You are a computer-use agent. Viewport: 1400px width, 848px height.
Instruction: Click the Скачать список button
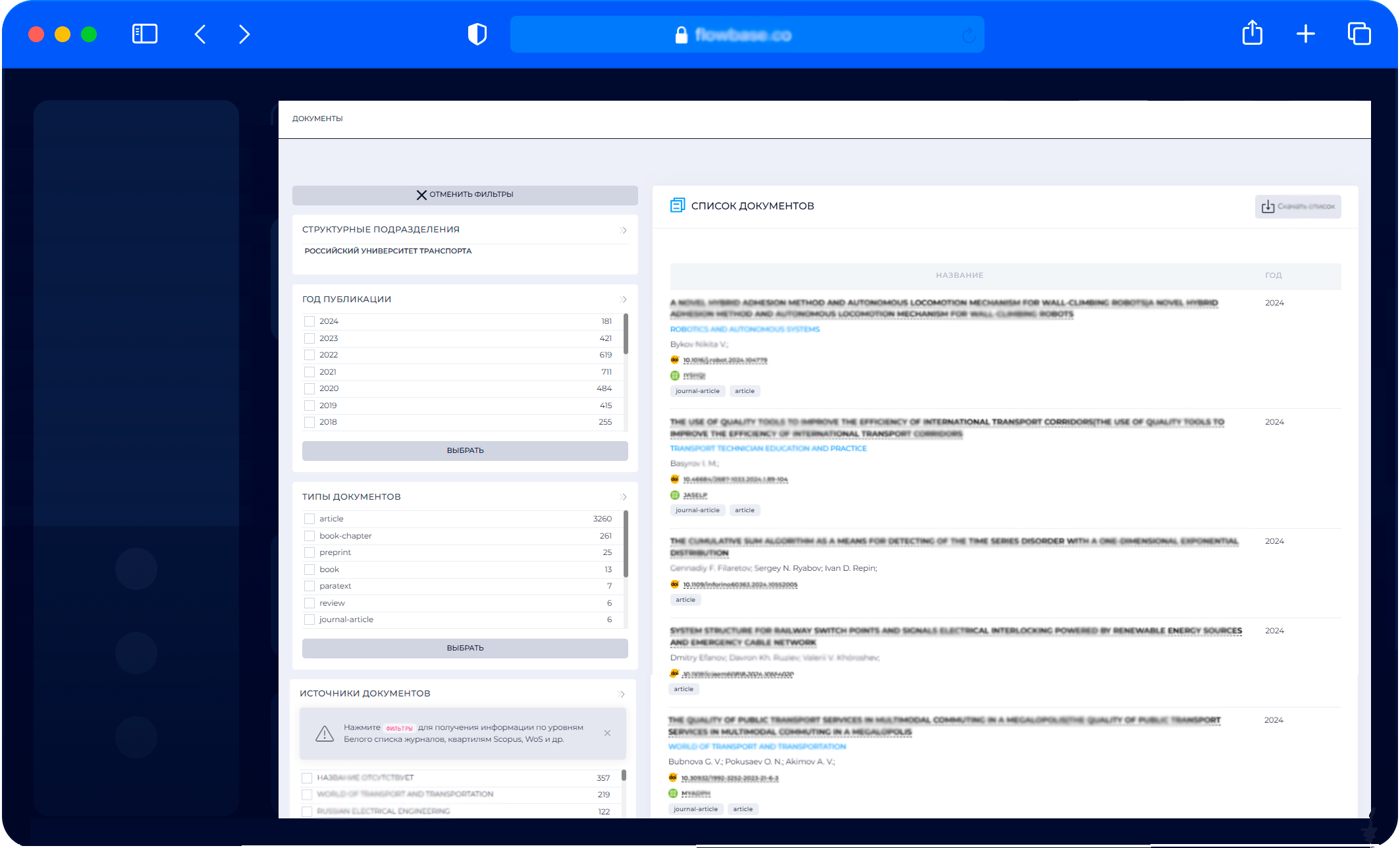[x=1298, y=207]
